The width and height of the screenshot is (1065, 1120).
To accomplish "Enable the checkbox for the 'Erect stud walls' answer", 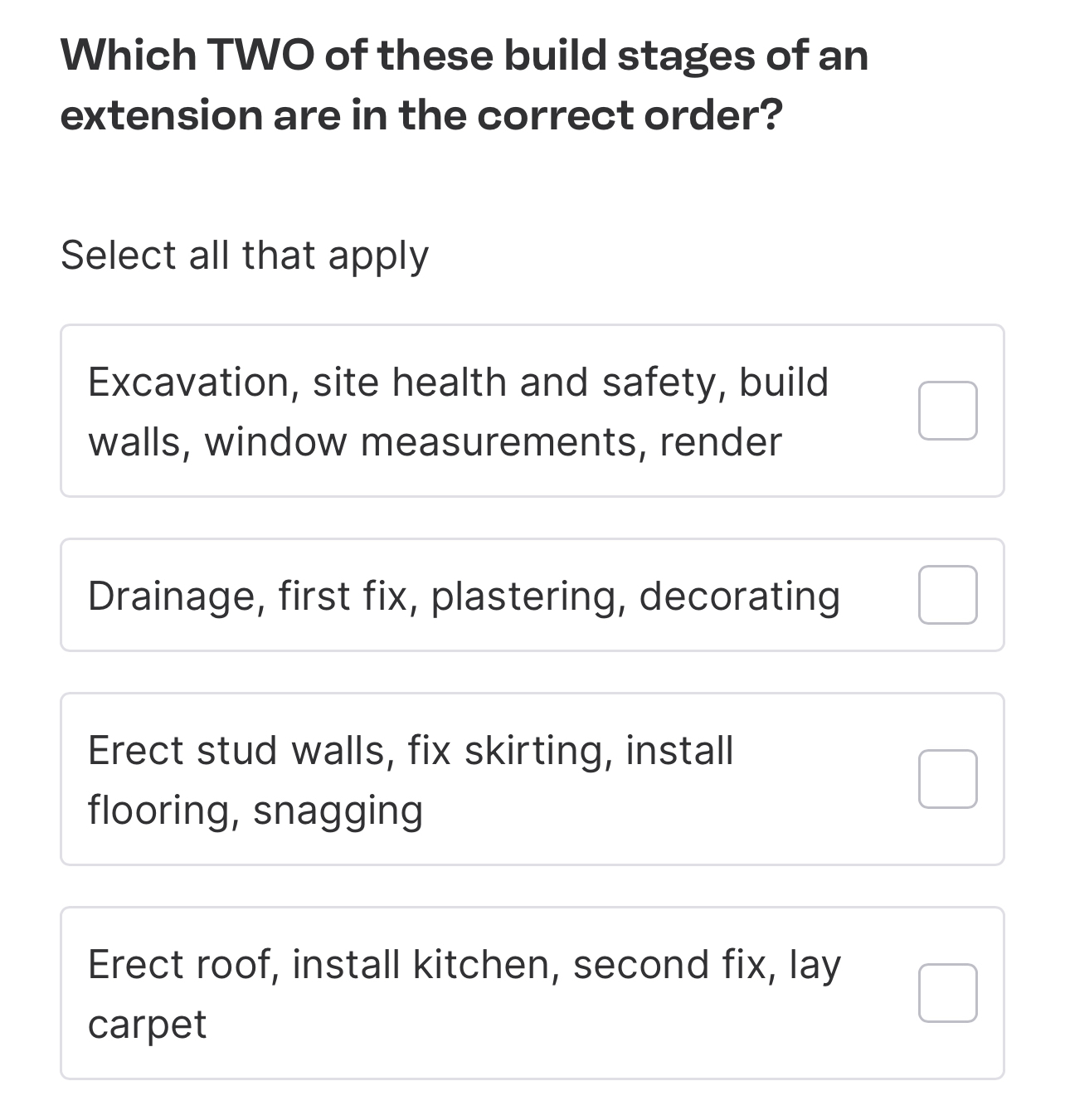I will coord(948,778).
